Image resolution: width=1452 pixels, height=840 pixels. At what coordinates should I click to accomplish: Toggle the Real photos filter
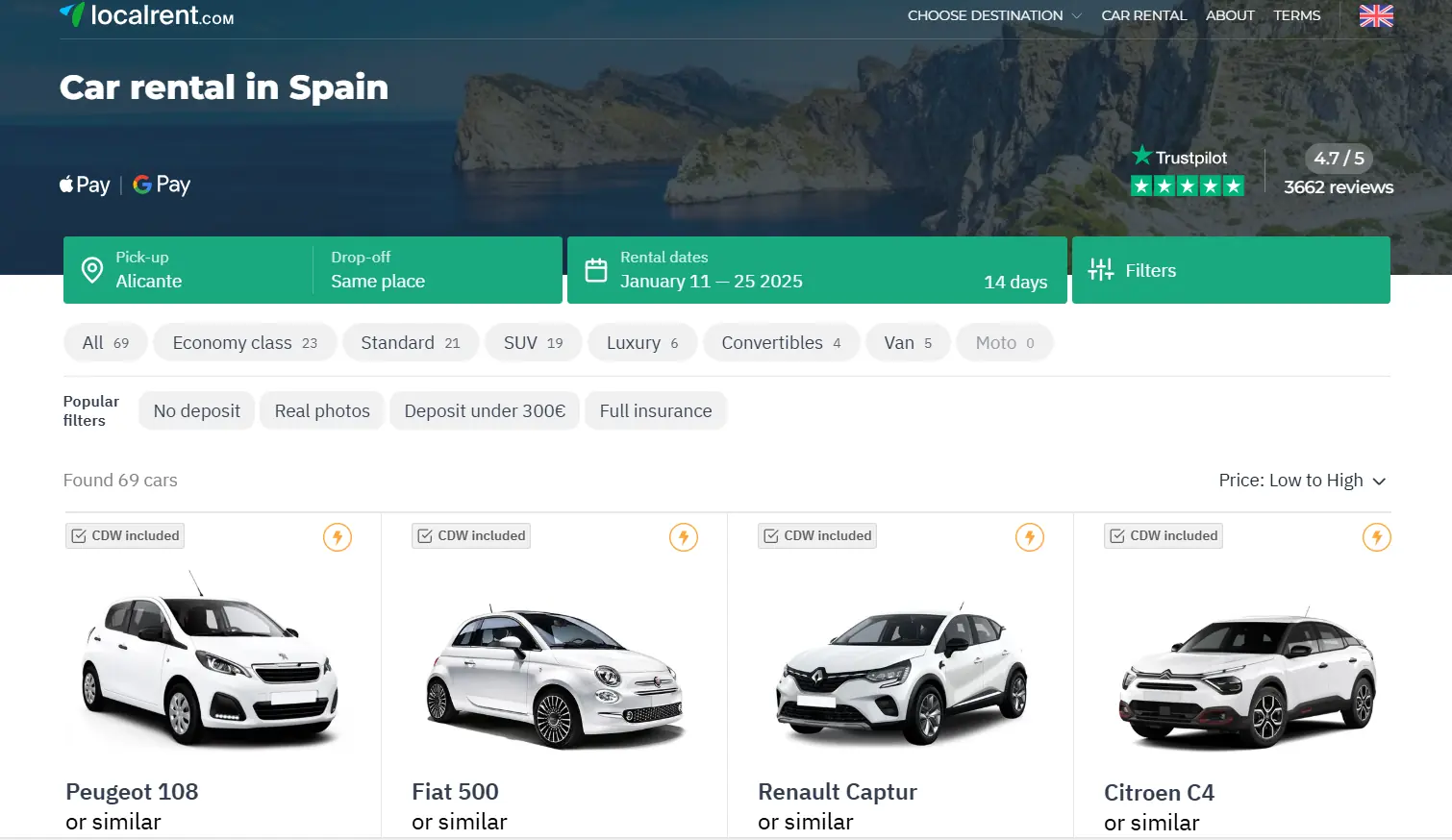322,411
